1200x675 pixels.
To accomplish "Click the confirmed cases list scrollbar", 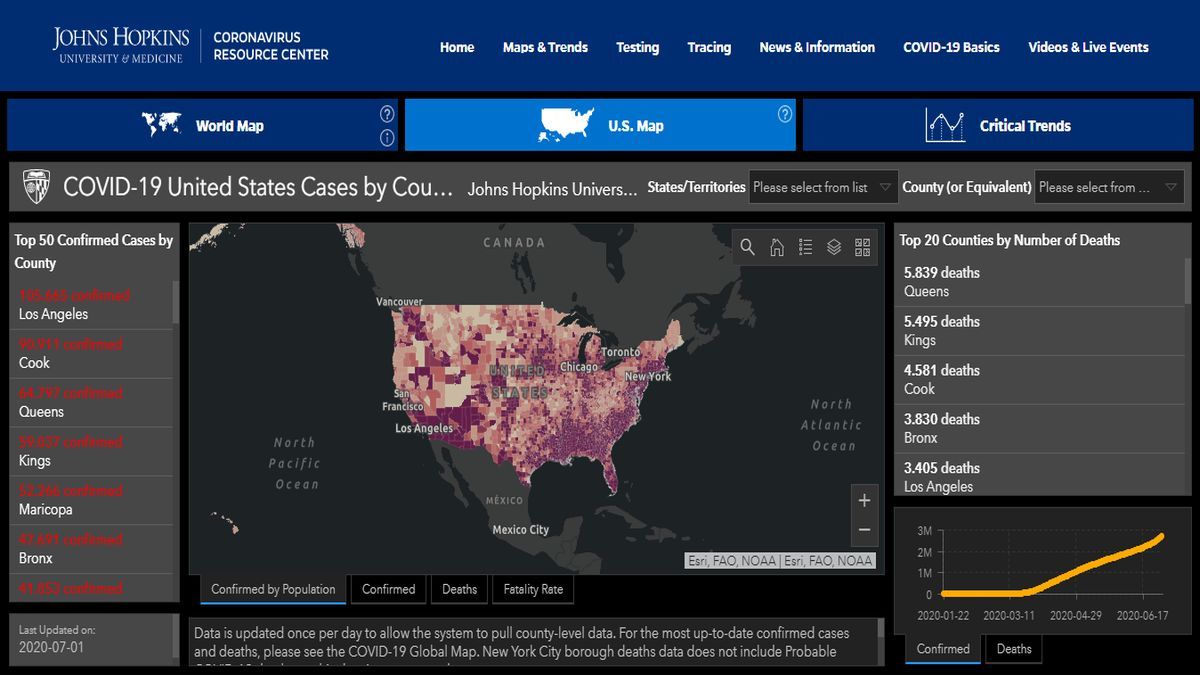I will tap(176, 302).
